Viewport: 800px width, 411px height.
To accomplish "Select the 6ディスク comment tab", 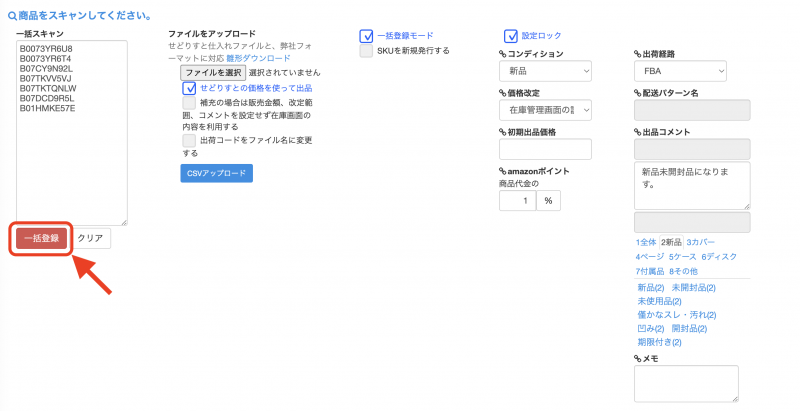I will (x=719, y=256).
